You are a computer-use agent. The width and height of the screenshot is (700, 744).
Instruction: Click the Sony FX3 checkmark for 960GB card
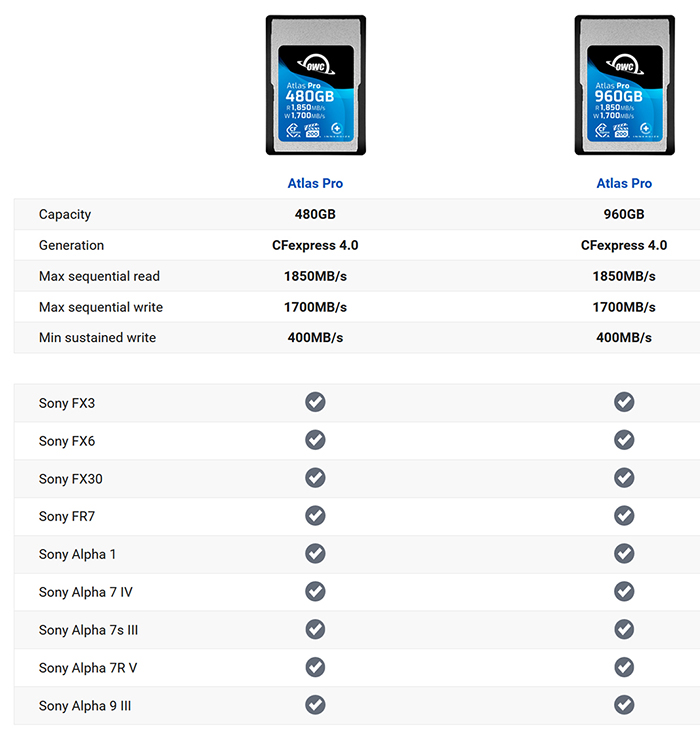coord(624,402)
